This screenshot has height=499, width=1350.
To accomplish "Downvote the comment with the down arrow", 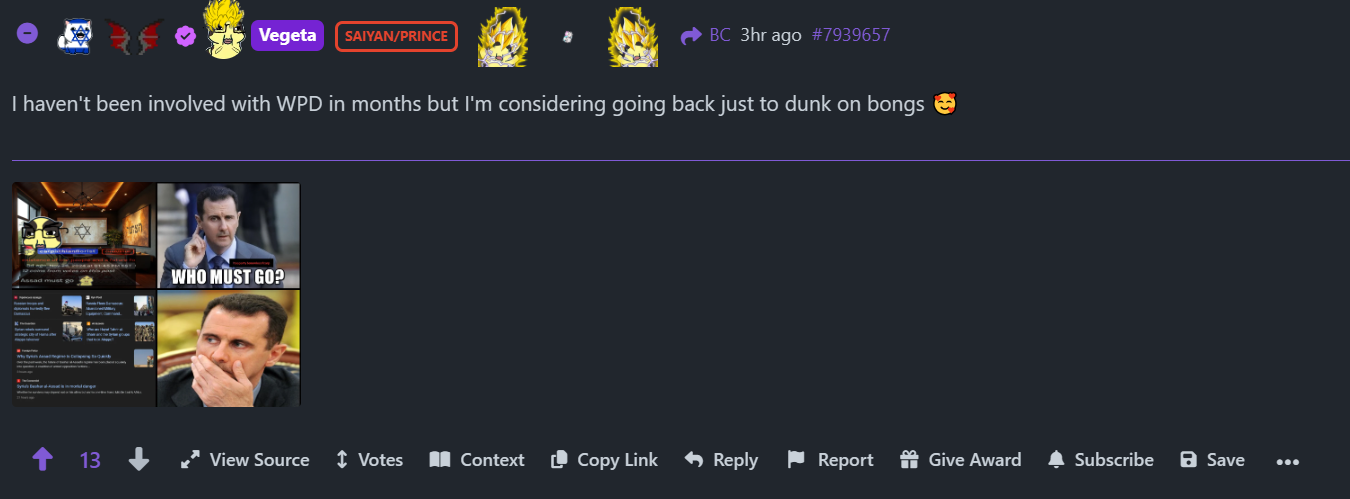I will pyautogui.click(x=139, y=460).
